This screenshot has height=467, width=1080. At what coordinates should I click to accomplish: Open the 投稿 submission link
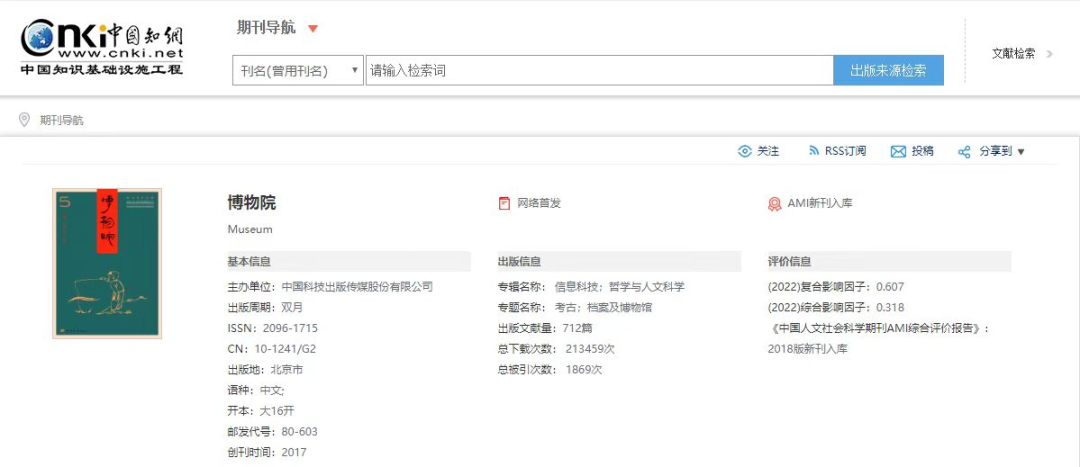pos(923,152)
